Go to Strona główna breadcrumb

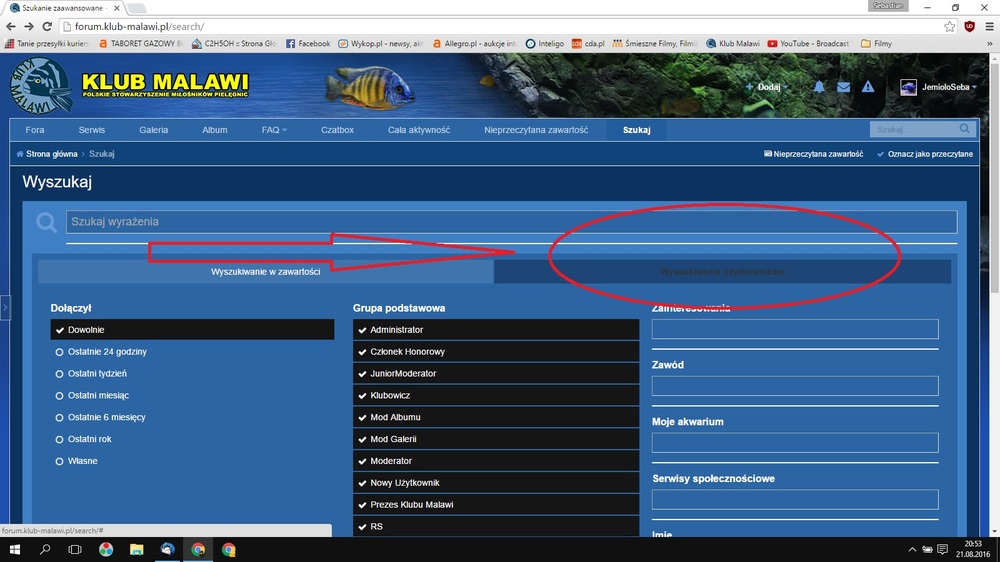47,154
